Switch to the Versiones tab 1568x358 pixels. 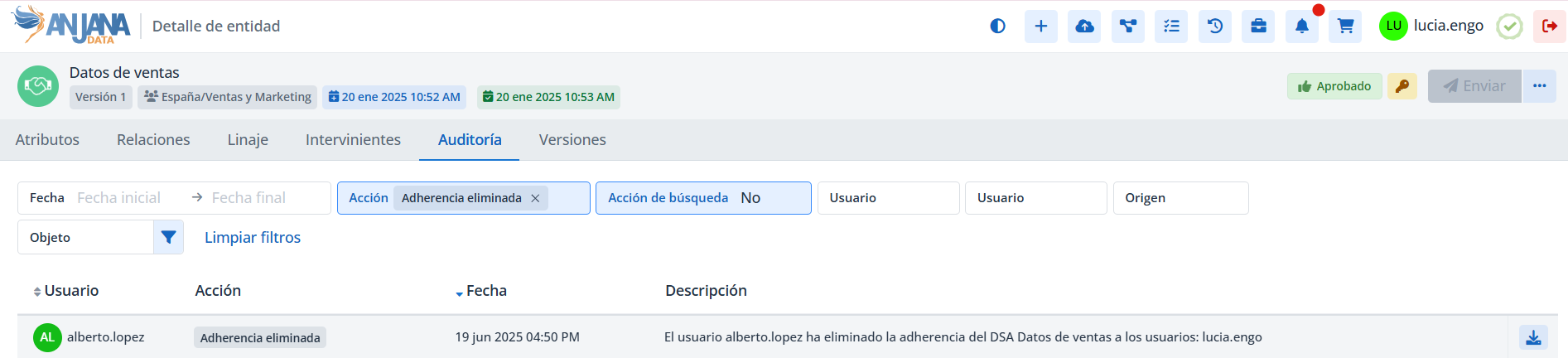[x=572, y=140]
